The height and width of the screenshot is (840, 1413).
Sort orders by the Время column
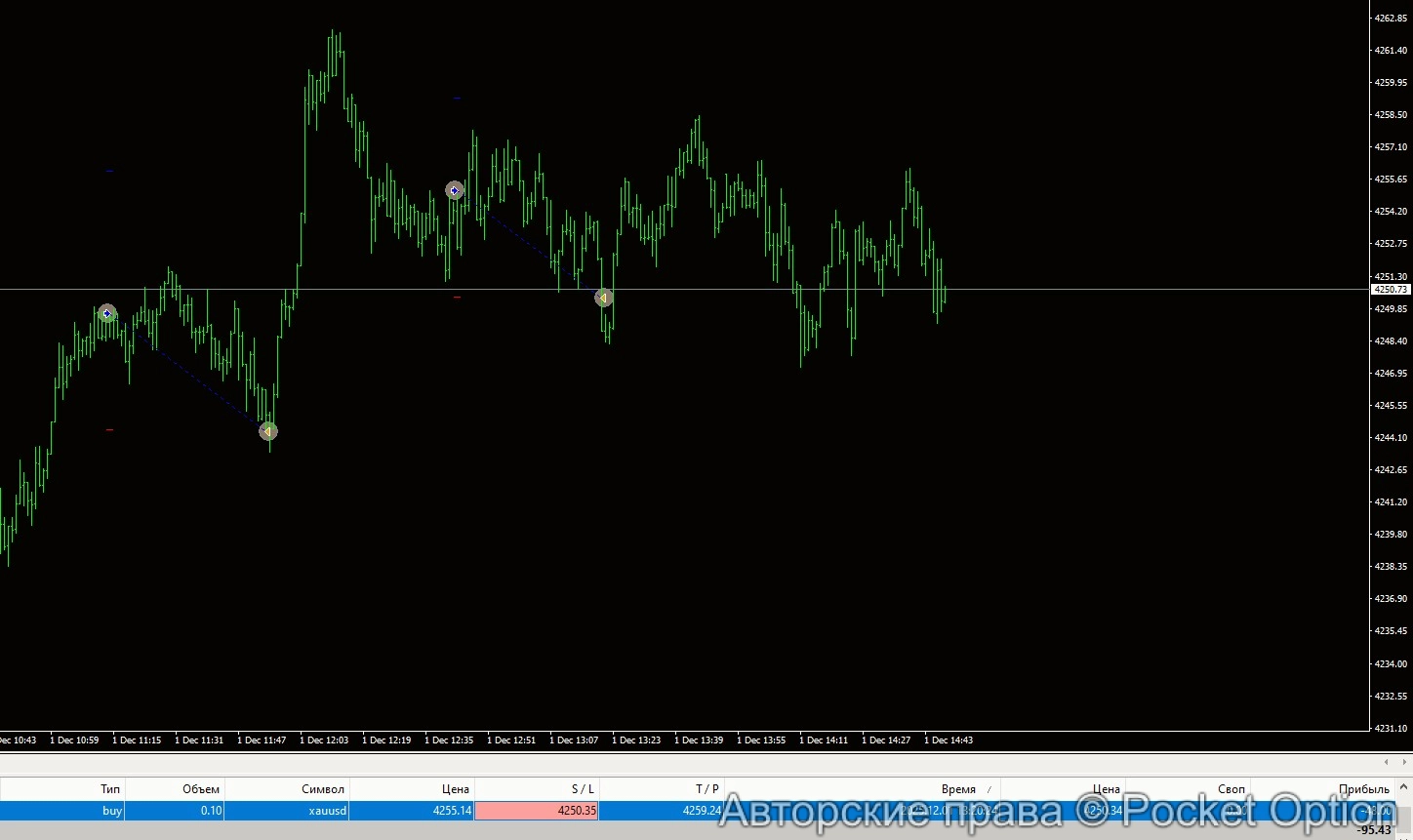[x=958, y=789]
